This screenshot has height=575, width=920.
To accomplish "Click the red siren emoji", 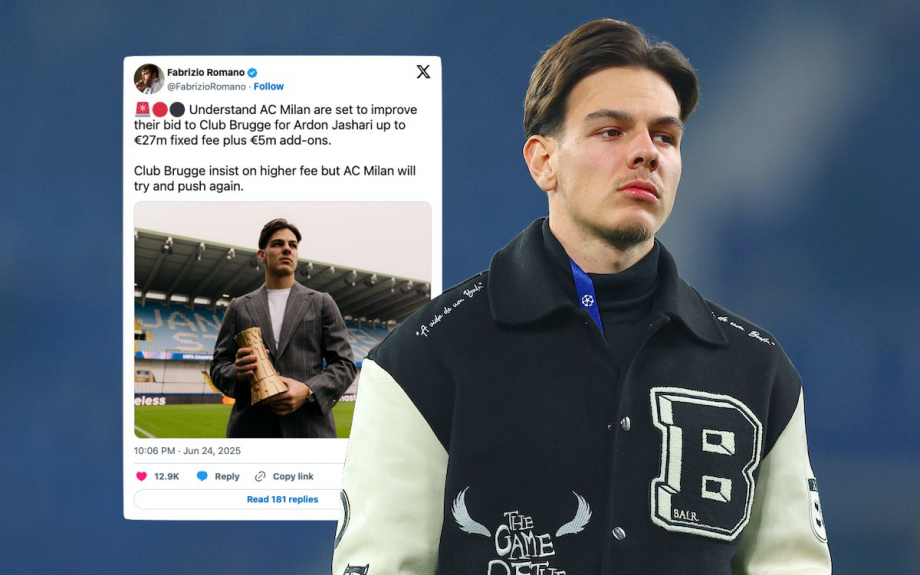I will point(143,109).
